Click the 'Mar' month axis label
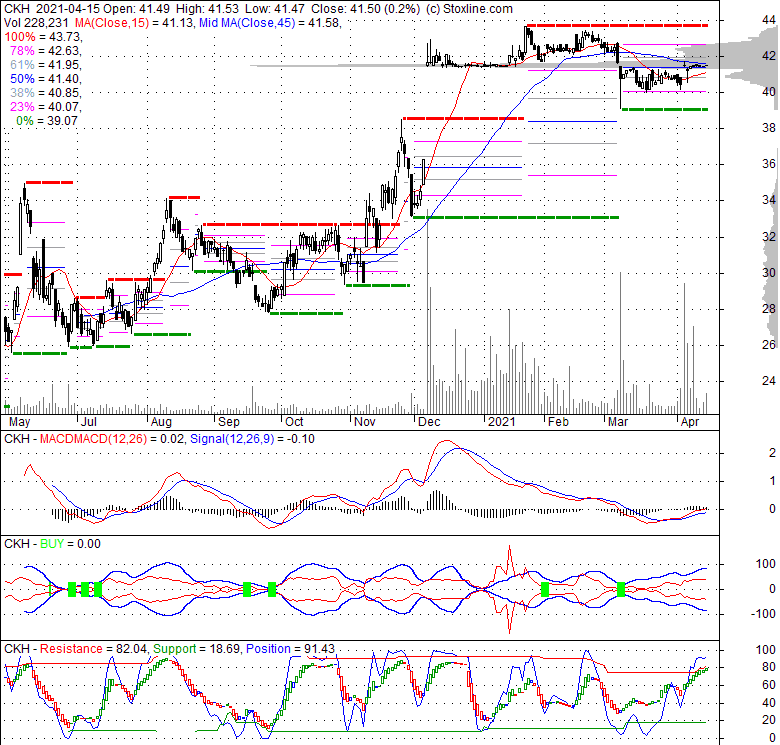 (x=618, y=422)
